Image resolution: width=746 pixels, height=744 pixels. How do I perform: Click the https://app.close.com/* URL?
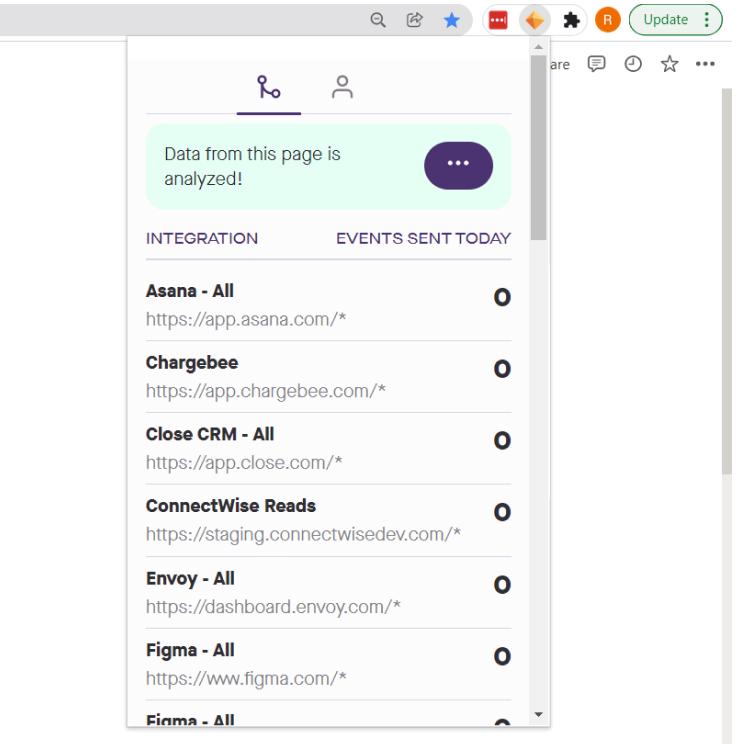[x=244, y=463]
